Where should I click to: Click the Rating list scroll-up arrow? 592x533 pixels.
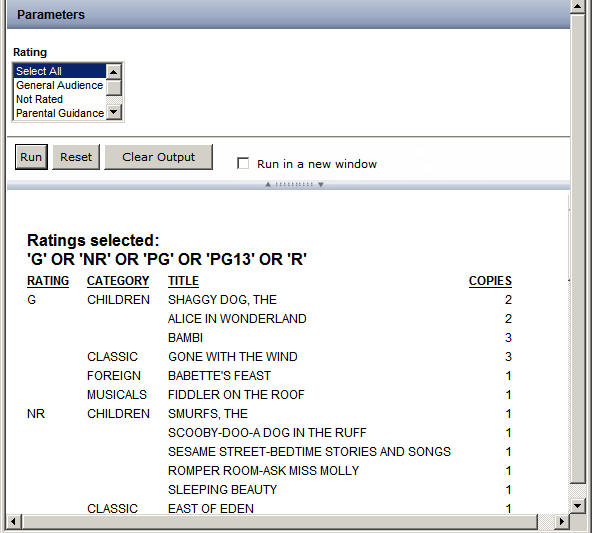(114, 71)
